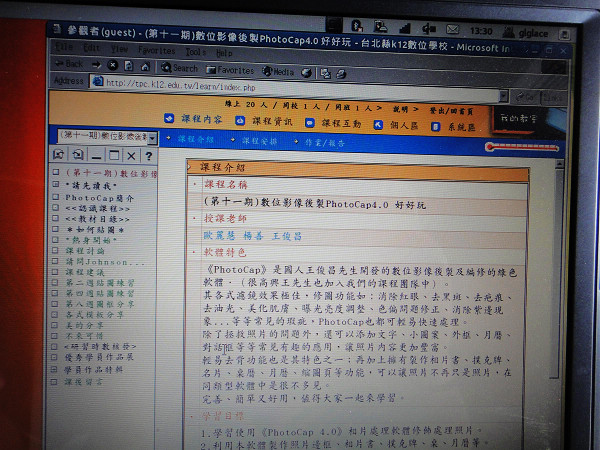The image size is (600, 450).
Task: Open 各式模板分享 in course tree
Action: click(95, 315)
